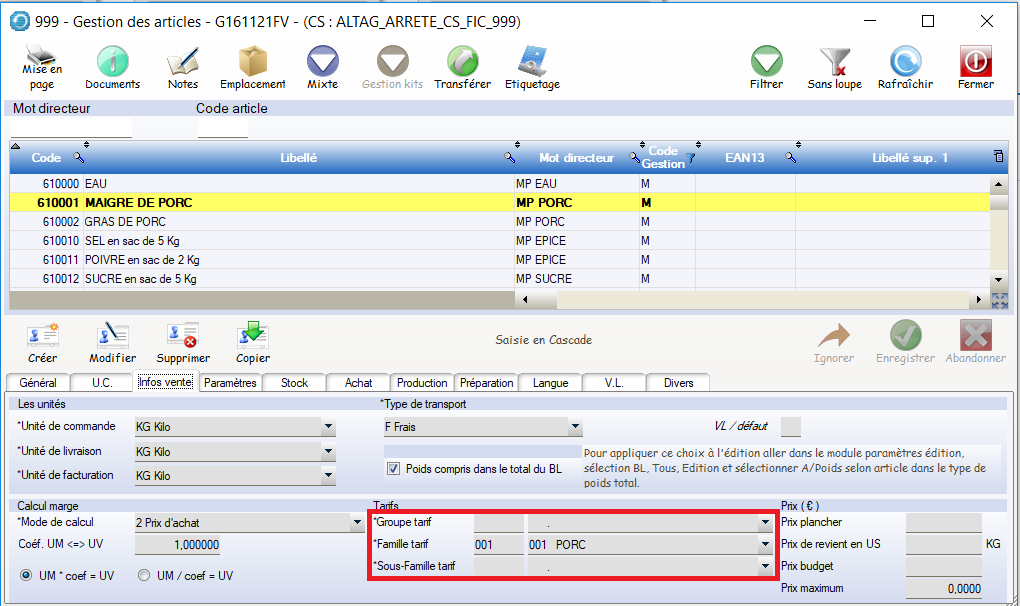Toggle 'Poids compris dans le total du BL' checkbox
Image resolution: width=1020 pixels, height=606 pixels.
click(x=393, y=468)
